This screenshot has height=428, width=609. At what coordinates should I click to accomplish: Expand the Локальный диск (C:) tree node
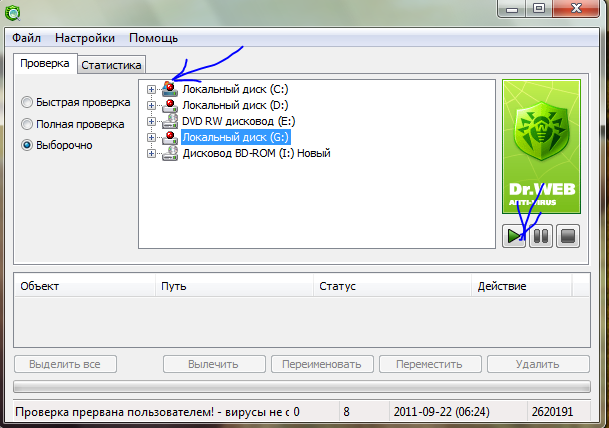coord(151,90)
